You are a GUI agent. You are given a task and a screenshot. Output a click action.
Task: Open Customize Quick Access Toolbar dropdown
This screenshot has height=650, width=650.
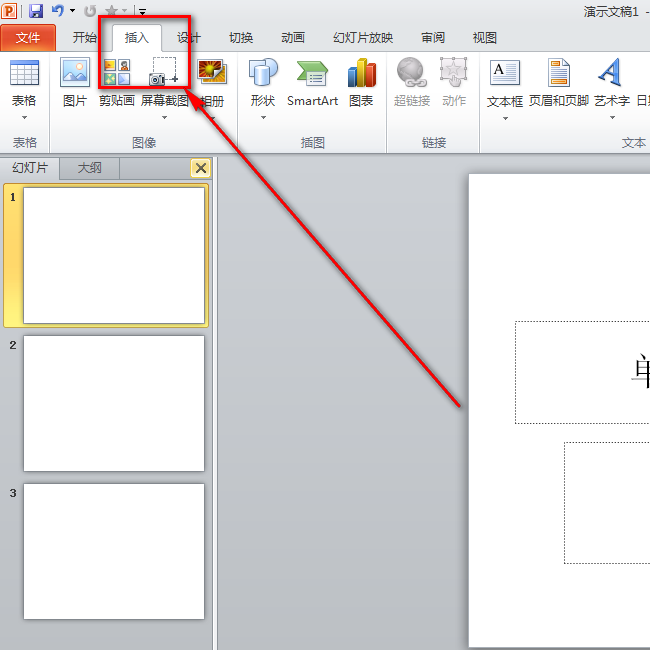(x=142, y=12)
